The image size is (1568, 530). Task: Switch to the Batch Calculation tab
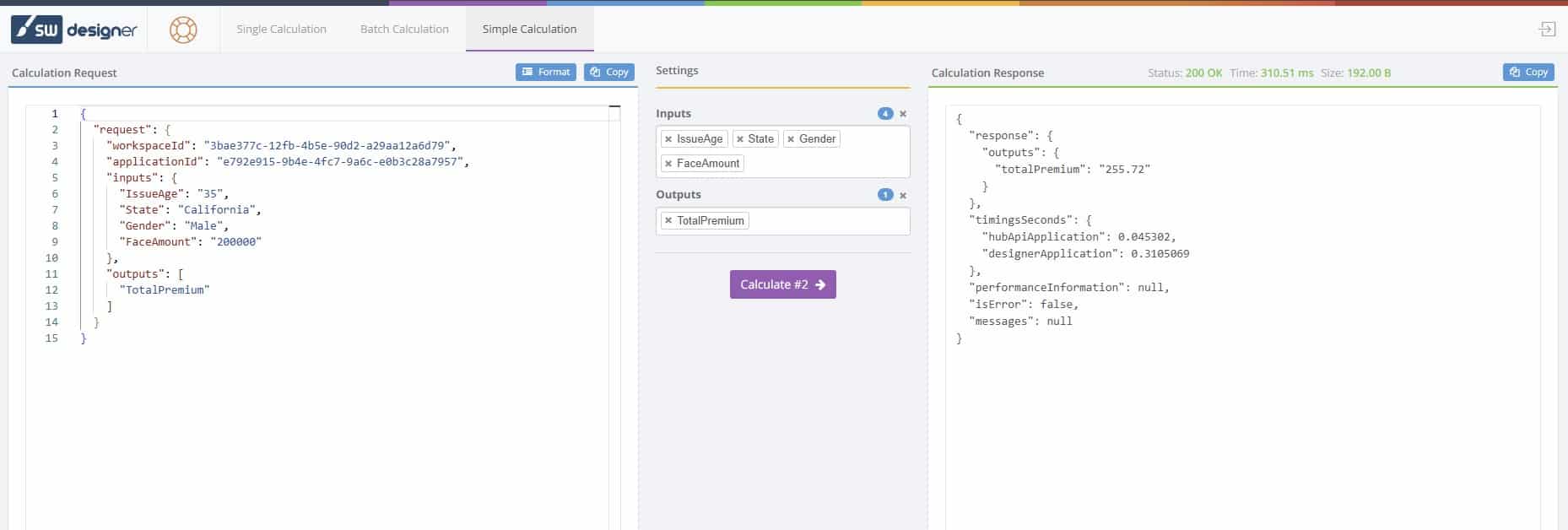point(404,30)
